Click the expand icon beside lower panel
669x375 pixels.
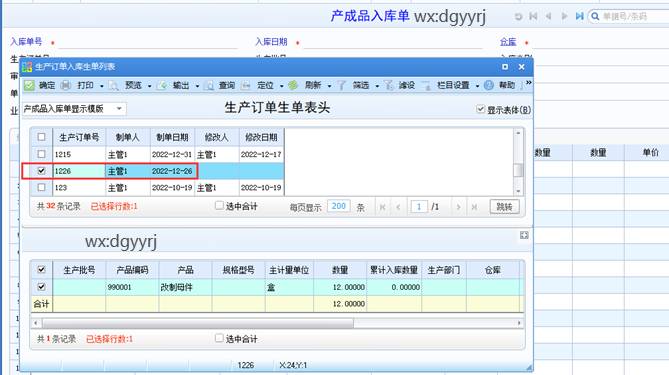[524, 235]
